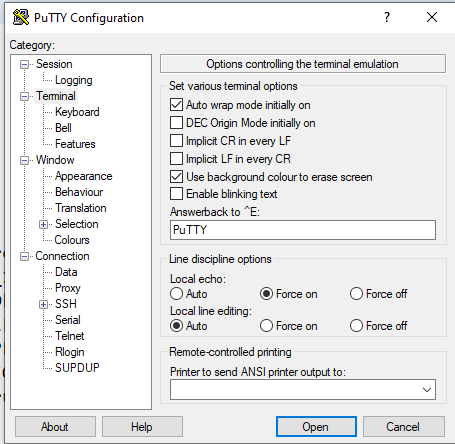This screenshot has width=455, height=444.
Task: Open Appearance settings category
Action: tap(84, 176)
